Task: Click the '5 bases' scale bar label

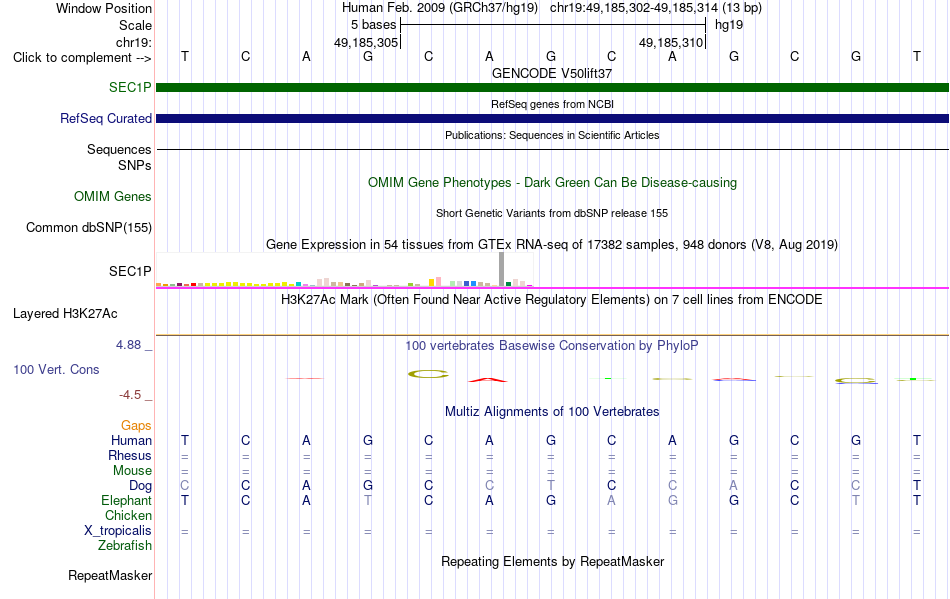Action: (x=373, y=25)
